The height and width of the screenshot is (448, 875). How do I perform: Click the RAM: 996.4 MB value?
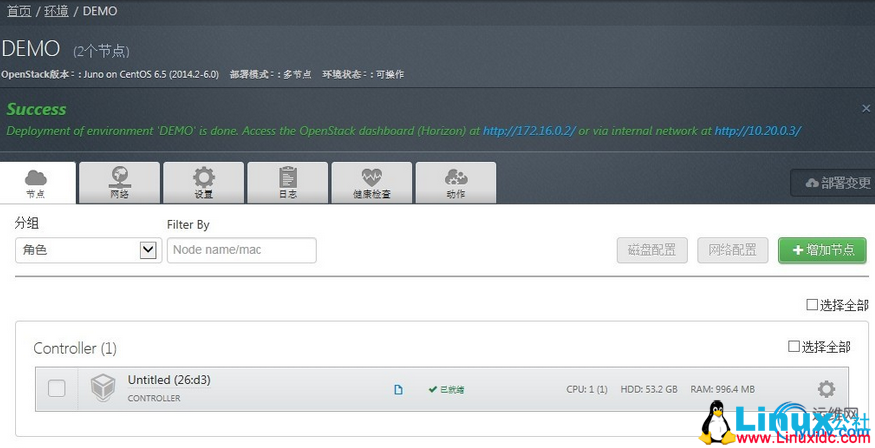[723, 389]
